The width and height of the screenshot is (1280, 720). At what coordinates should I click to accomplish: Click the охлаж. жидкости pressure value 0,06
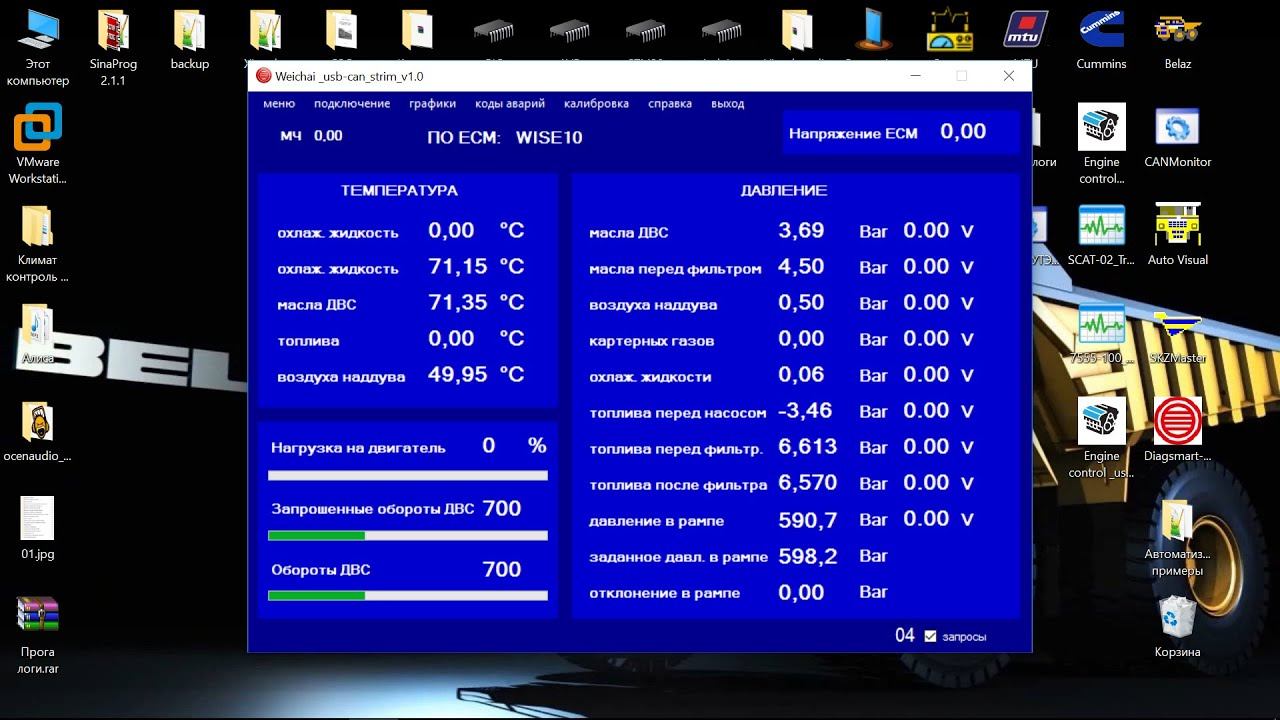pyautogui.click(x=801, y=375)
